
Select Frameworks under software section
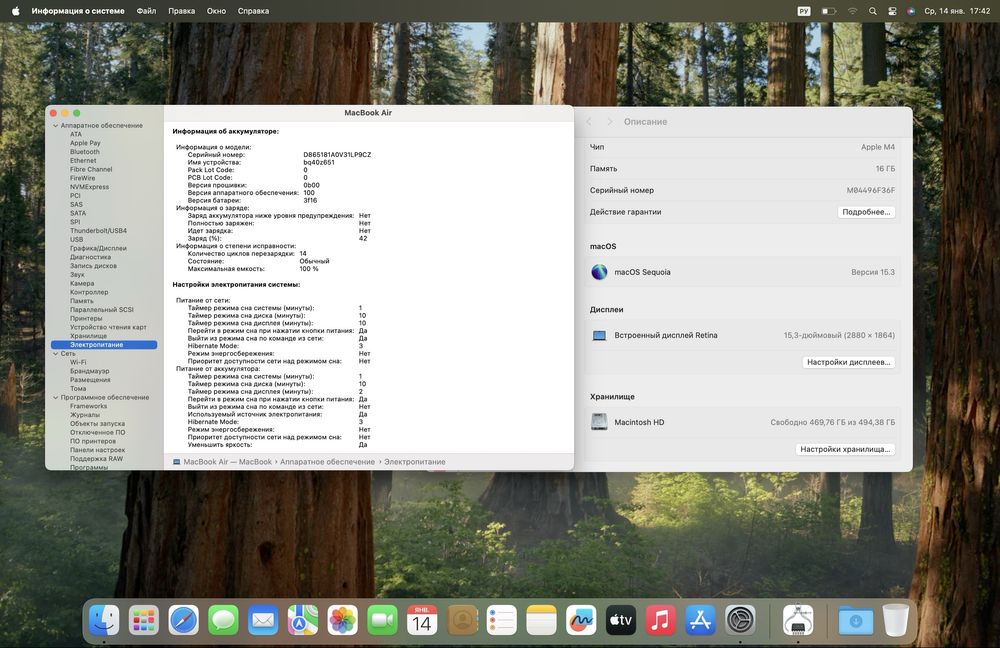(89, 406)
